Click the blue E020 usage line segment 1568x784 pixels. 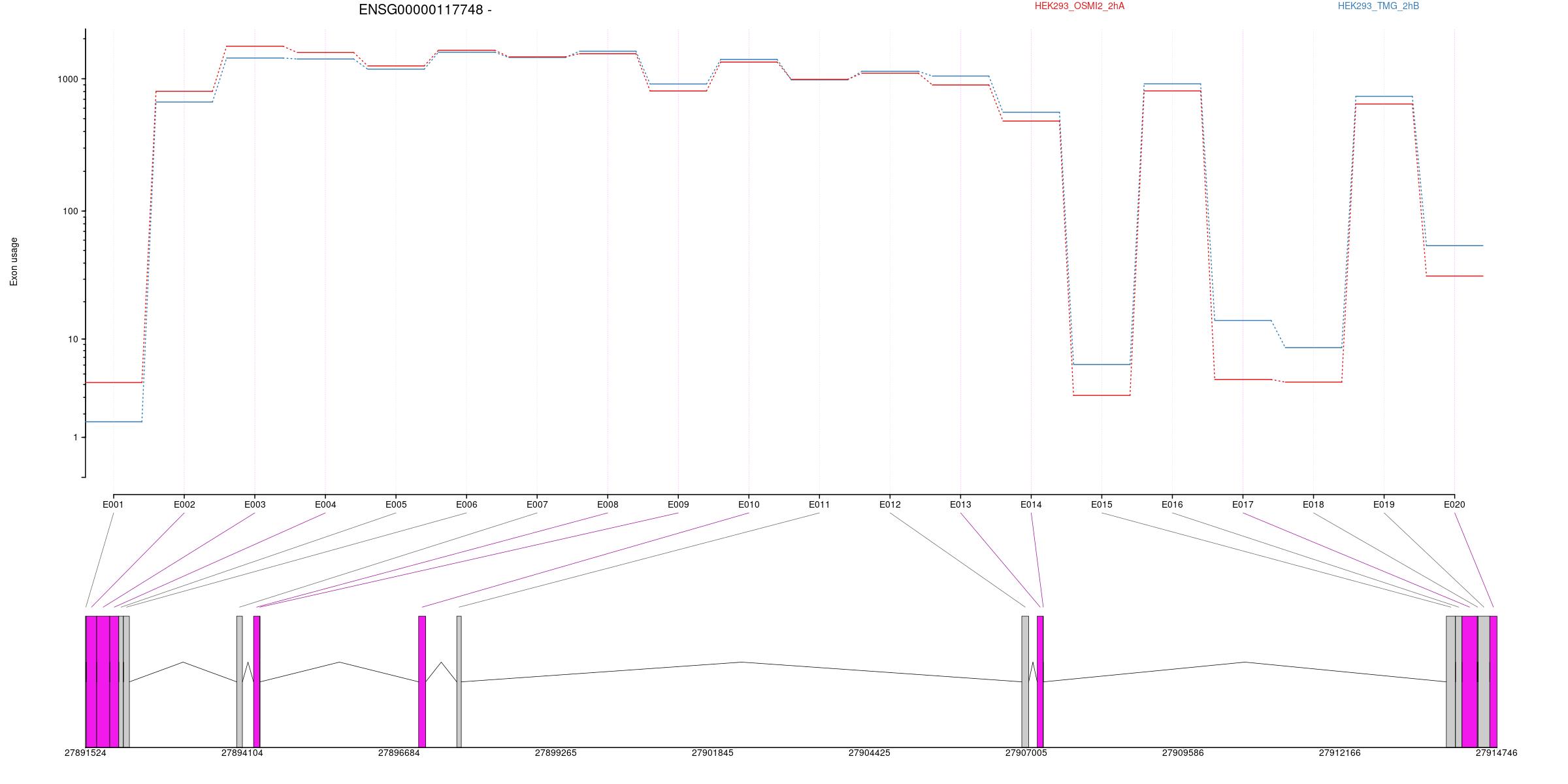pyautogui.click(x=1454, y=246)
